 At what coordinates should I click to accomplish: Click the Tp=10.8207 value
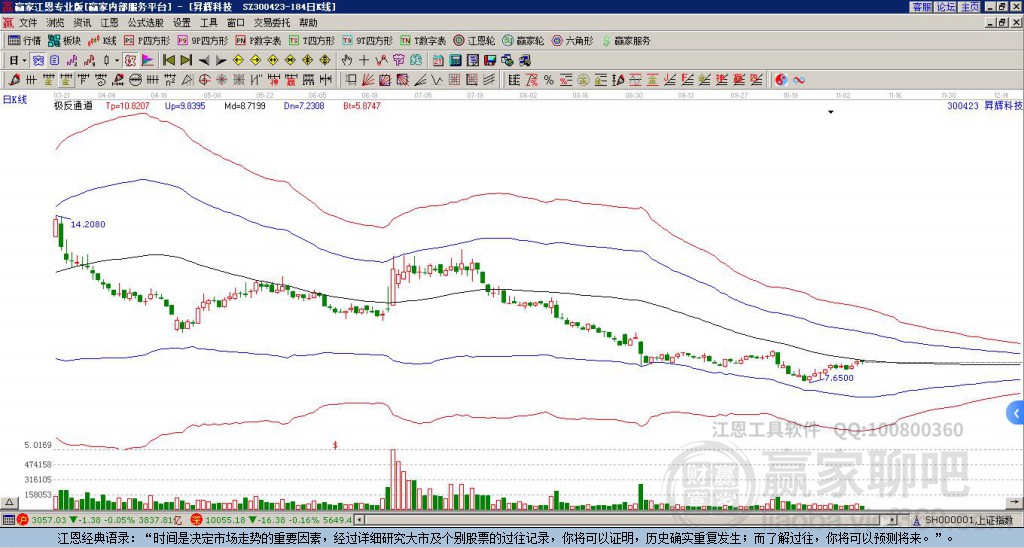(127, 105)
